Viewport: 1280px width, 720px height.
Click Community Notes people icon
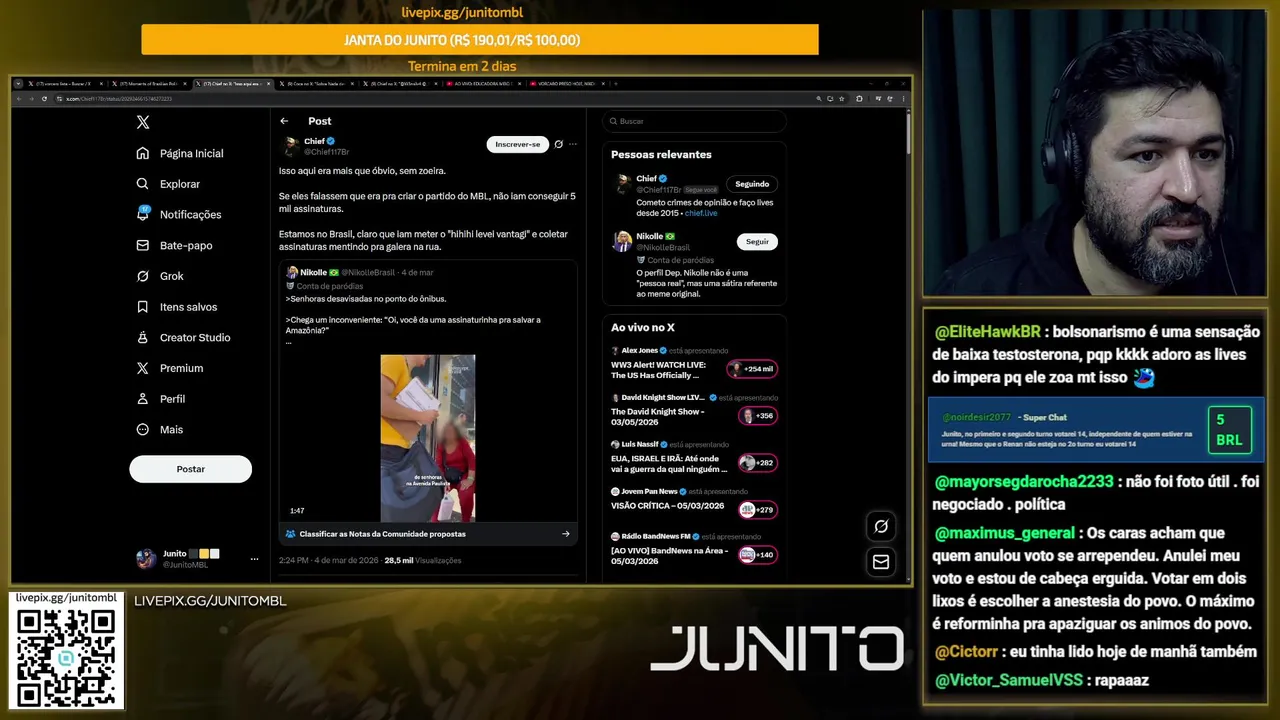[x=291, y=534]
